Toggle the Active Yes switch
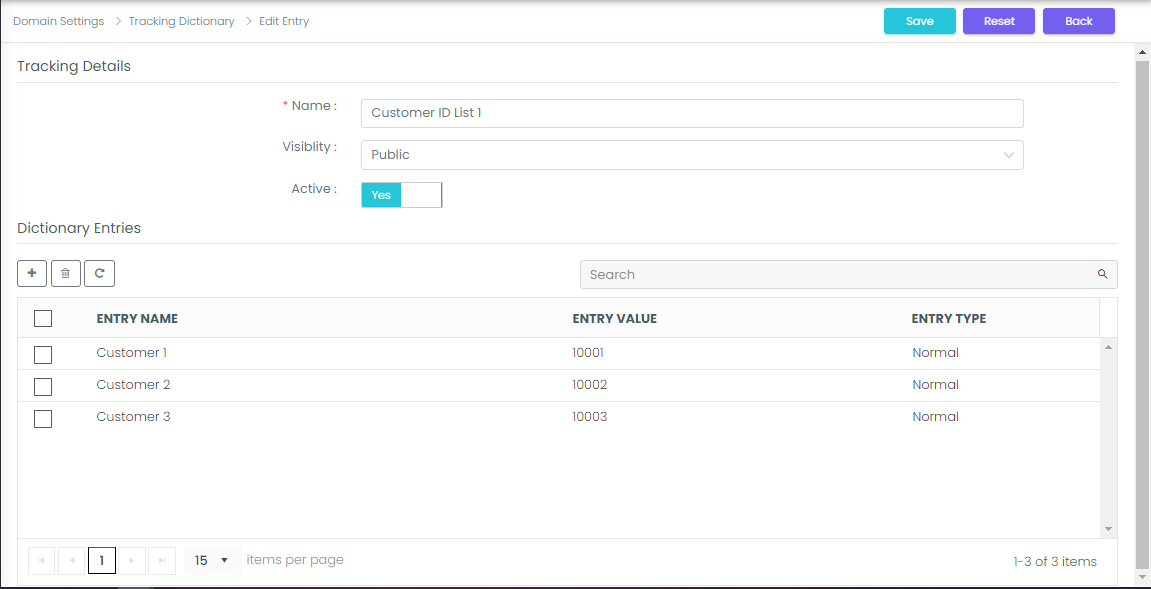The width and height of the screenshot is (1151, 589). (x=402, y=195)
